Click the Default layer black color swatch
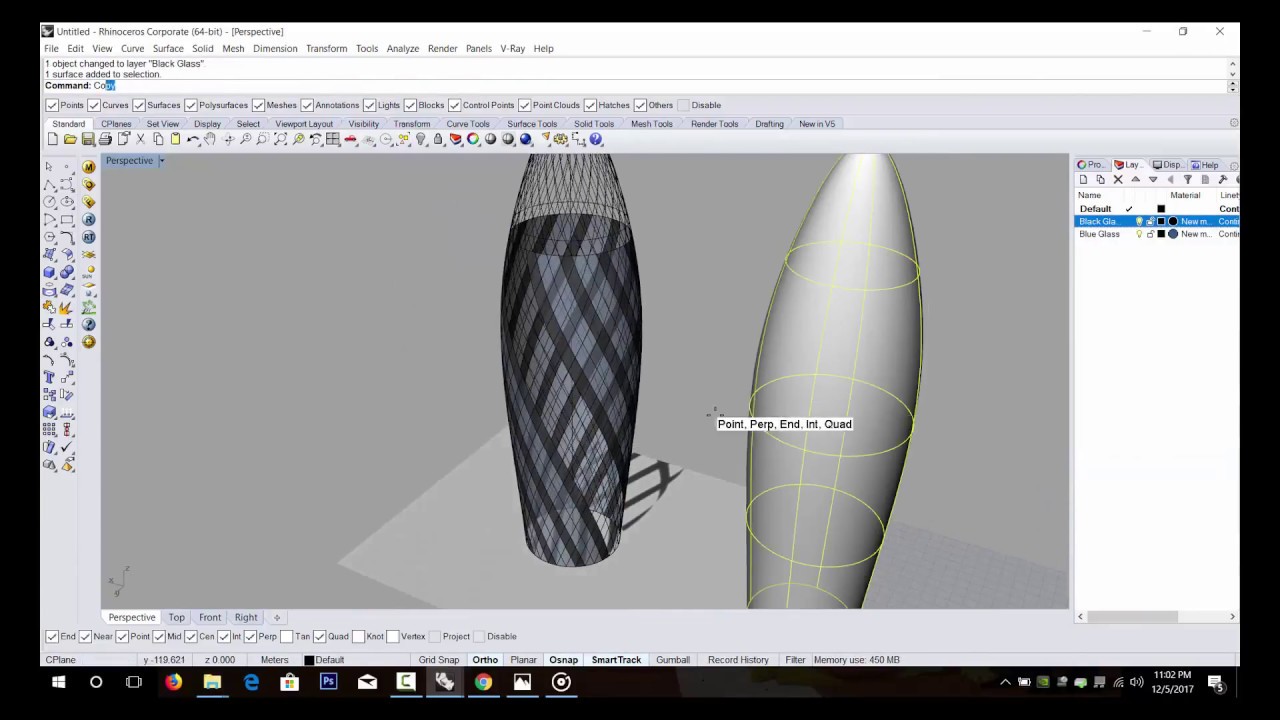 coord(1161,209)
